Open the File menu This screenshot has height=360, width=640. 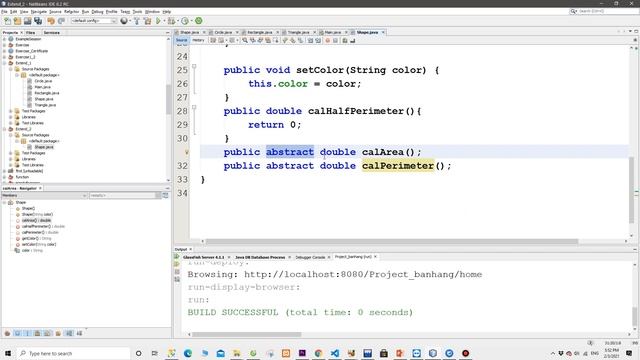tap(4, 12)
